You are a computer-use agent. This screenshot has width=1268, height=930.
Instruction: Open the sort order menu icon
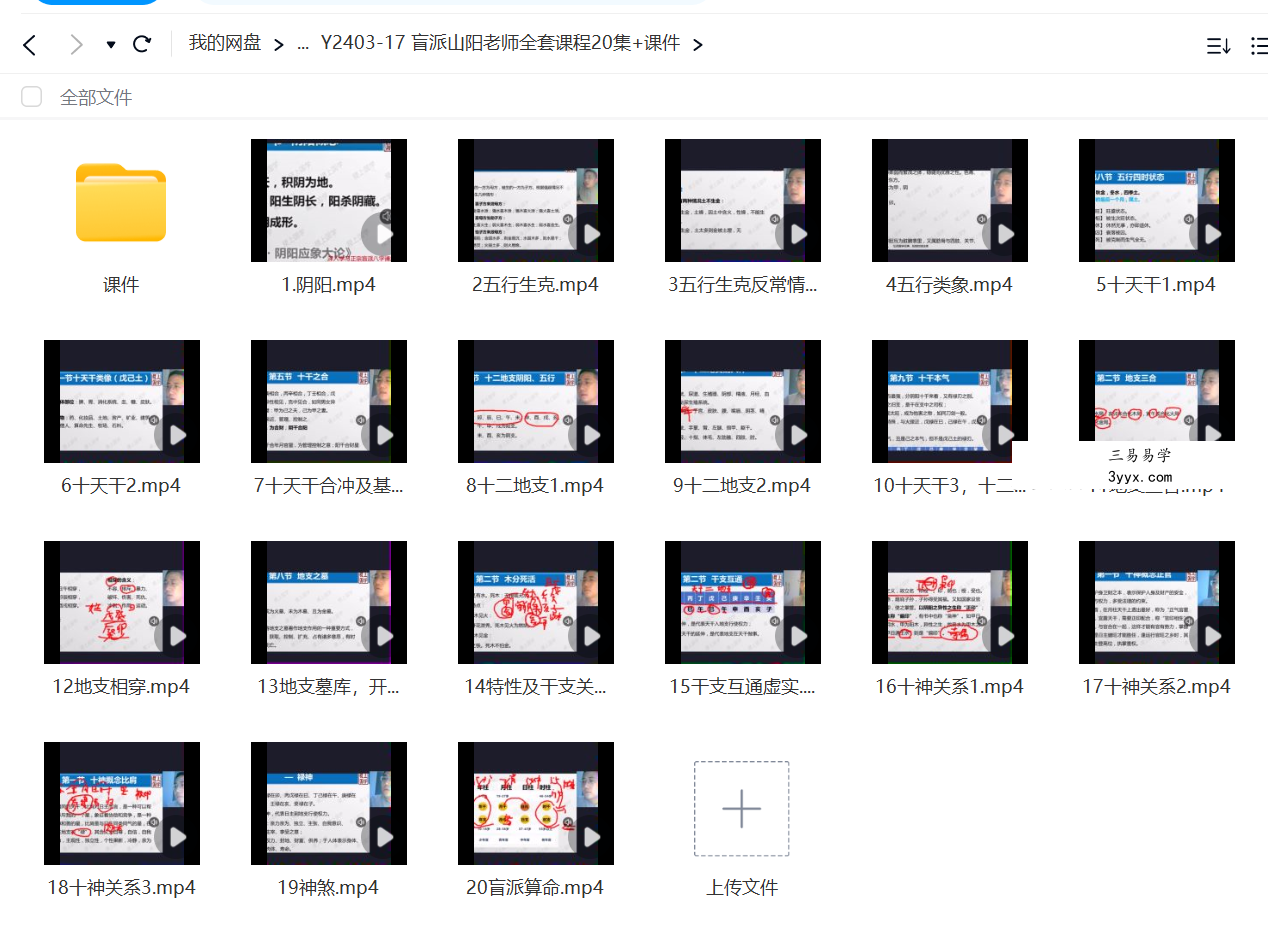(x=1218, y=46)
